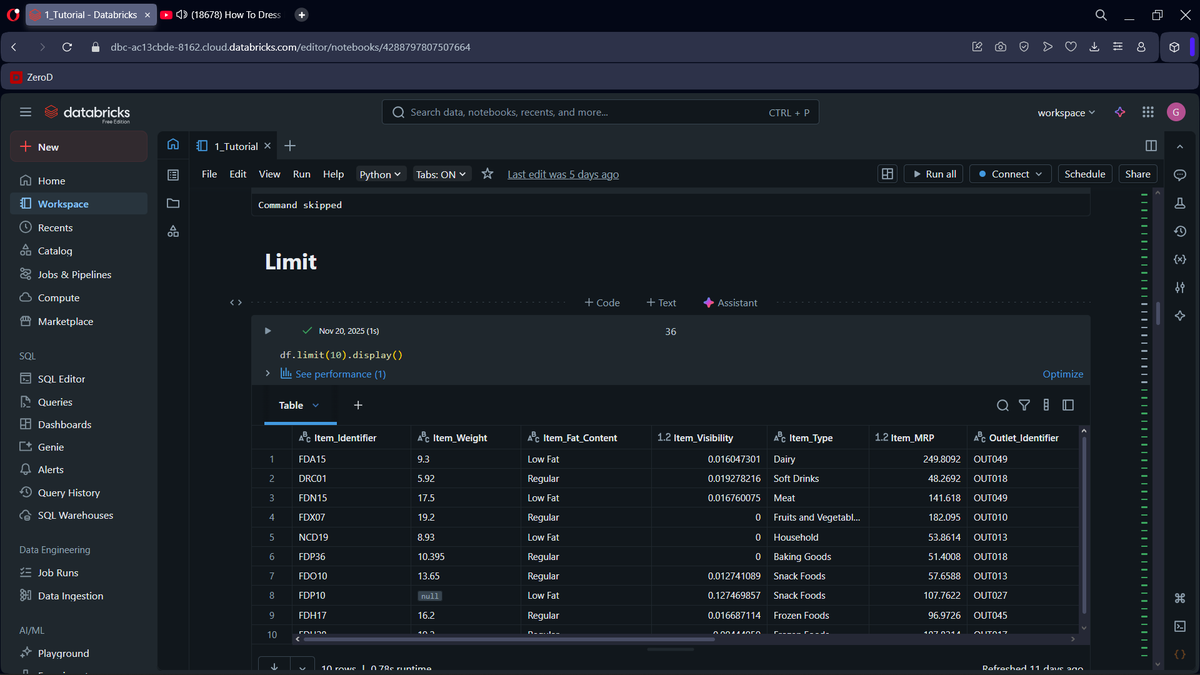Collapse the right rail with chevron up
This screenshot has width=1200, height=675.
pos(1180,146)
